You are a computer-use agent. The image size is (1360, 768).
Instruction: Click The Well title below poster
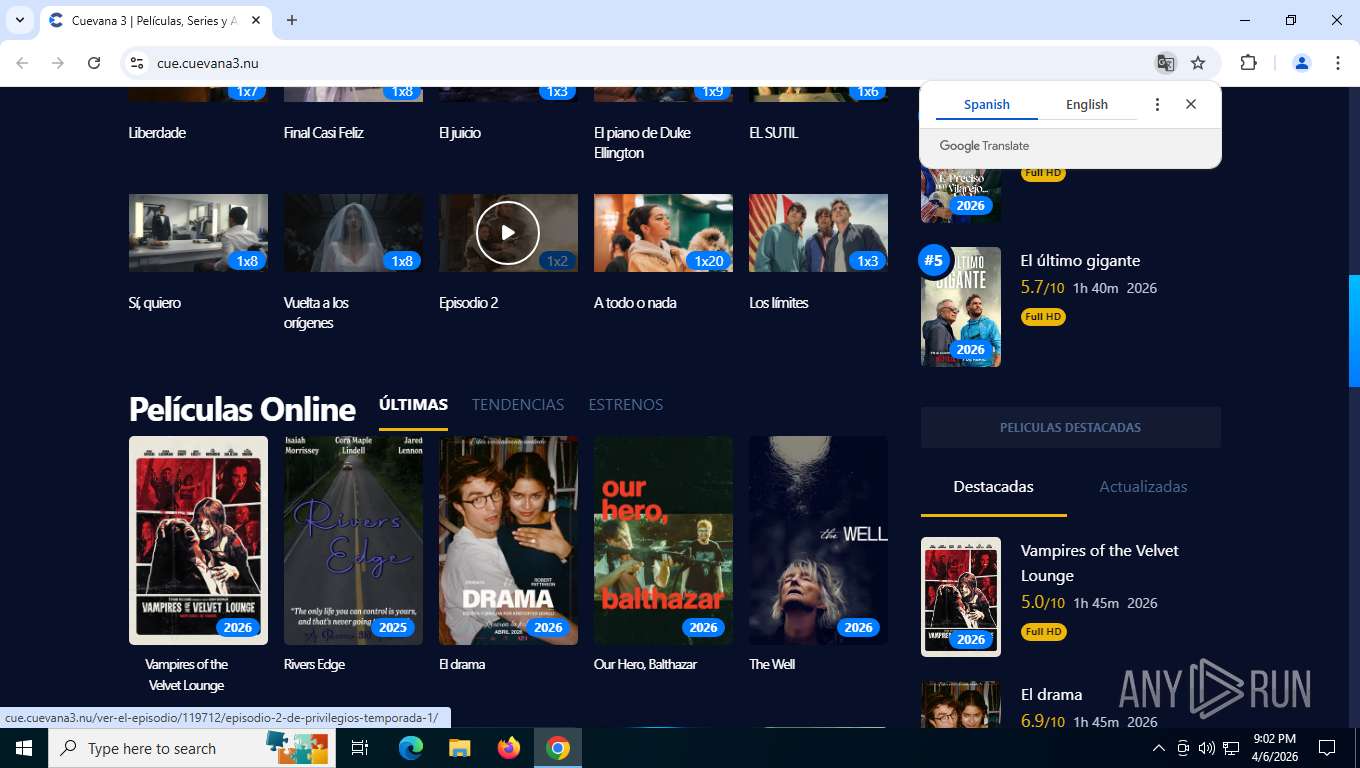[772, 664]
